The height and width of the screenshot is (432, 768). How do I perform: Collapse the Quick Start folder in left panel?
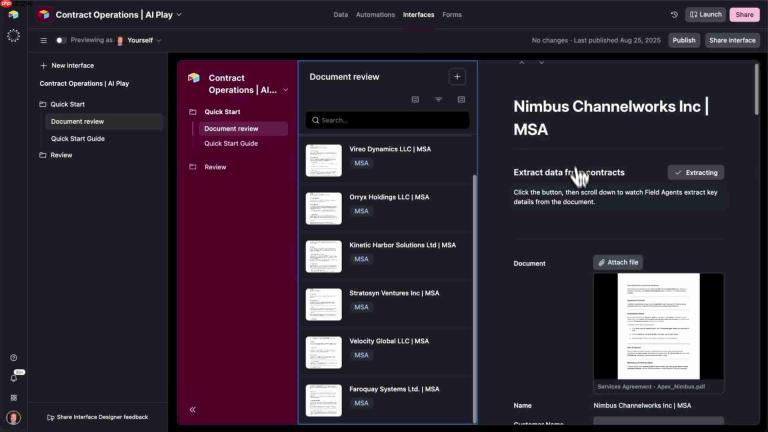coord(43,104)
